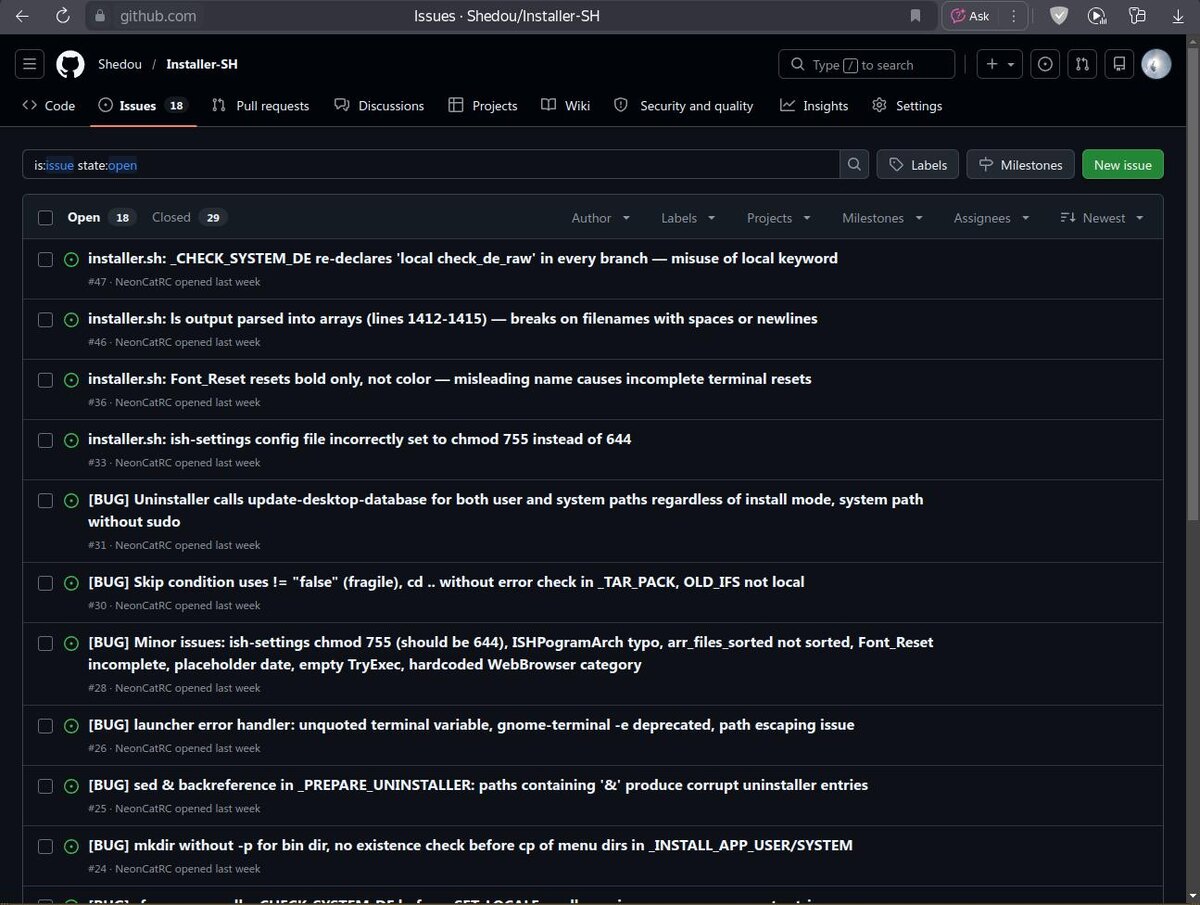Open issue about ls output parsed into arrays
This screenshot has height=905, width=1200.
click(453, 318)
